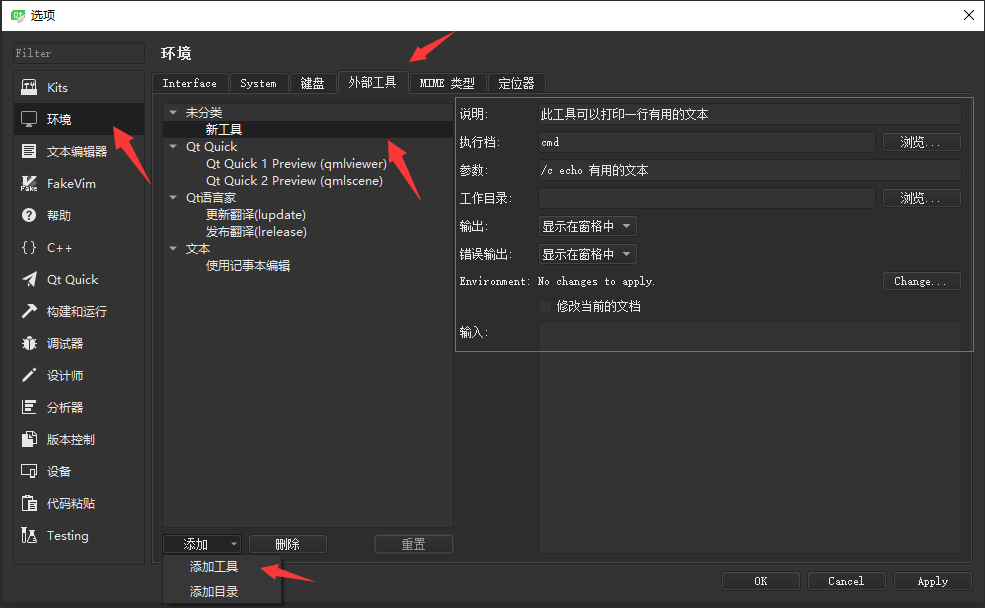Switch to the MIME 类型 tab
985x608 pixels.
447,83
